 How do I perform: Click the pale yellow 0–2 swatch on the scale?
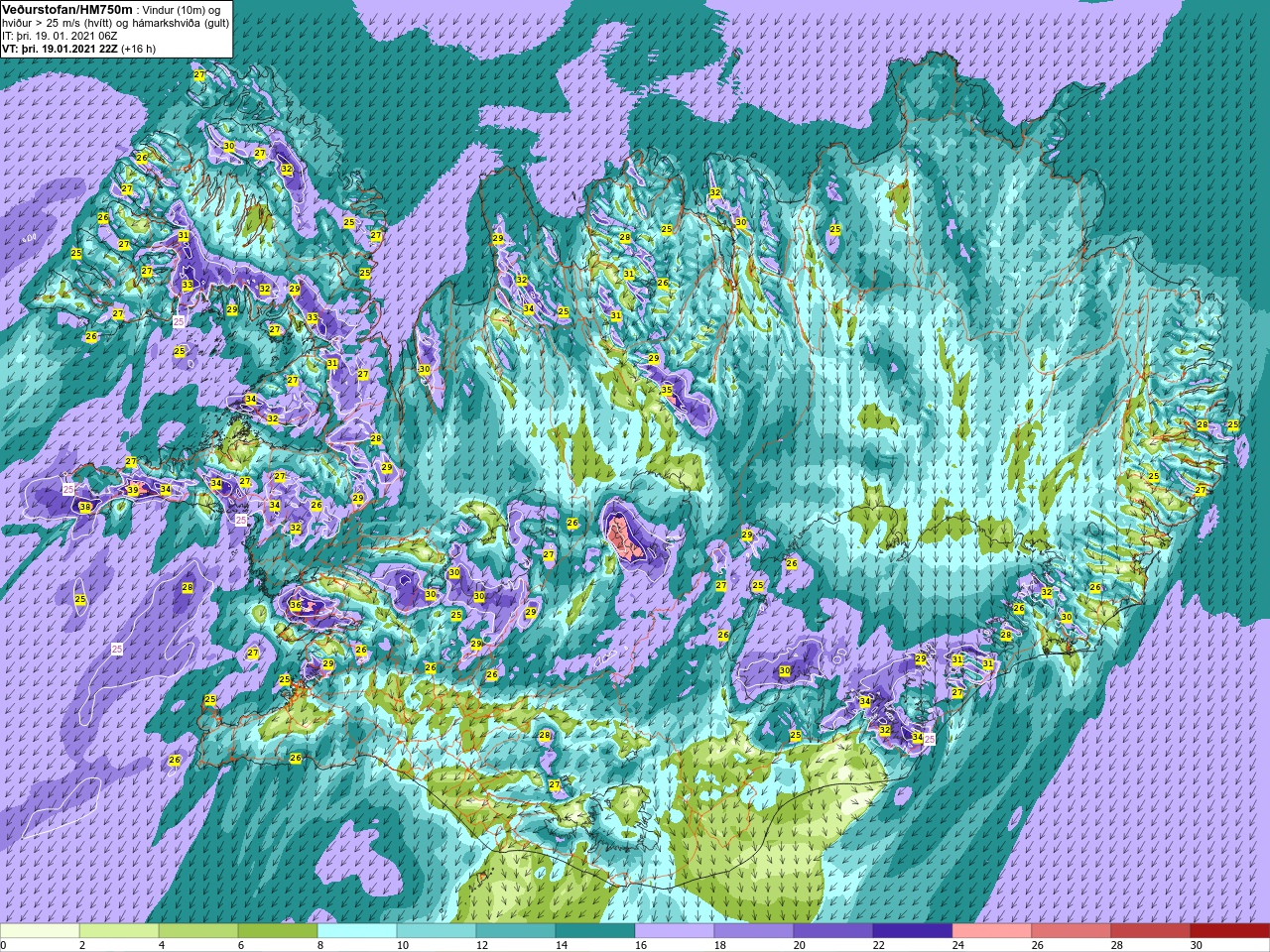tap(40, 931)
